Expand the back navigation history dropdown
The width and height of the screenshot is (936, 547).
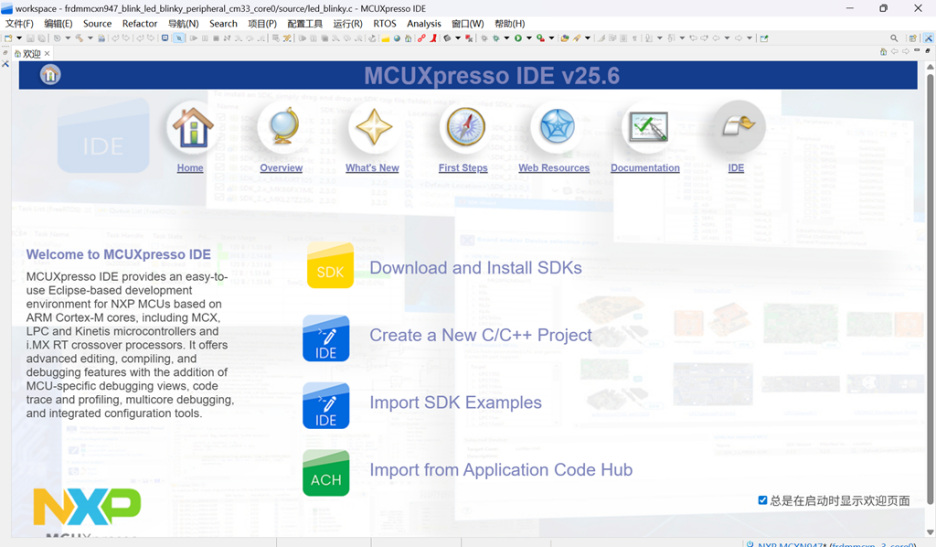pos(727,38)
